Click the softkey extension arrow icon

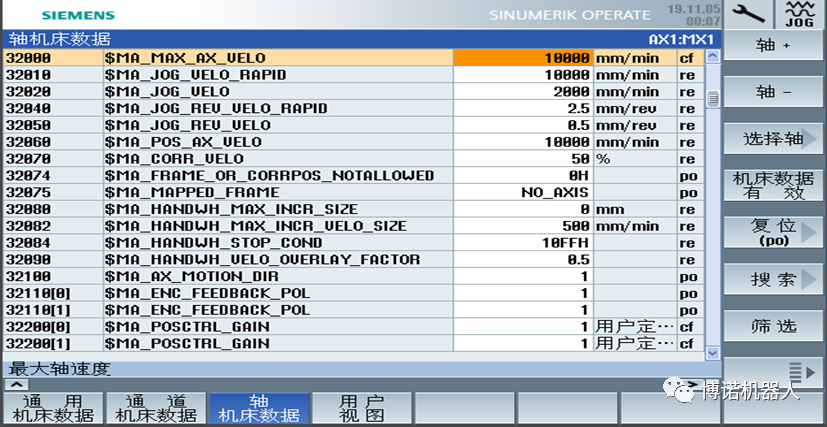click(773, 372)
